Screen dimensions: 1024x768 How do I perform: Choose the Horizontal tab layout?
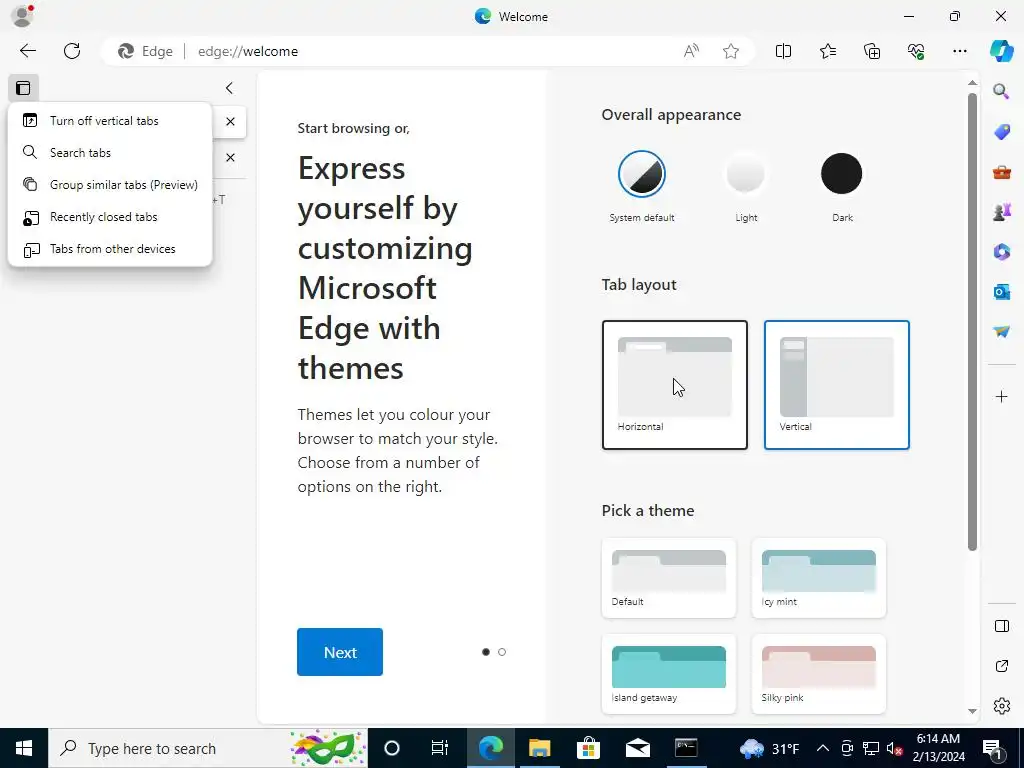(x=675, y=385)
